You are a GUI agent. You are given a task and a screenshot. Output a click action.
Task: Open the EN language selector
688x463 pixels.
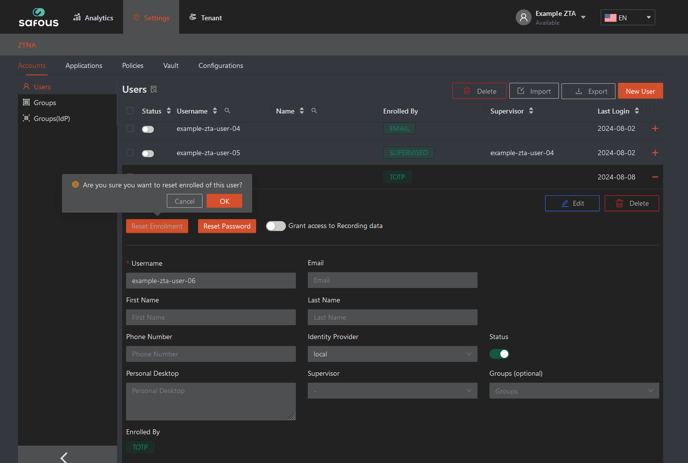627,17
